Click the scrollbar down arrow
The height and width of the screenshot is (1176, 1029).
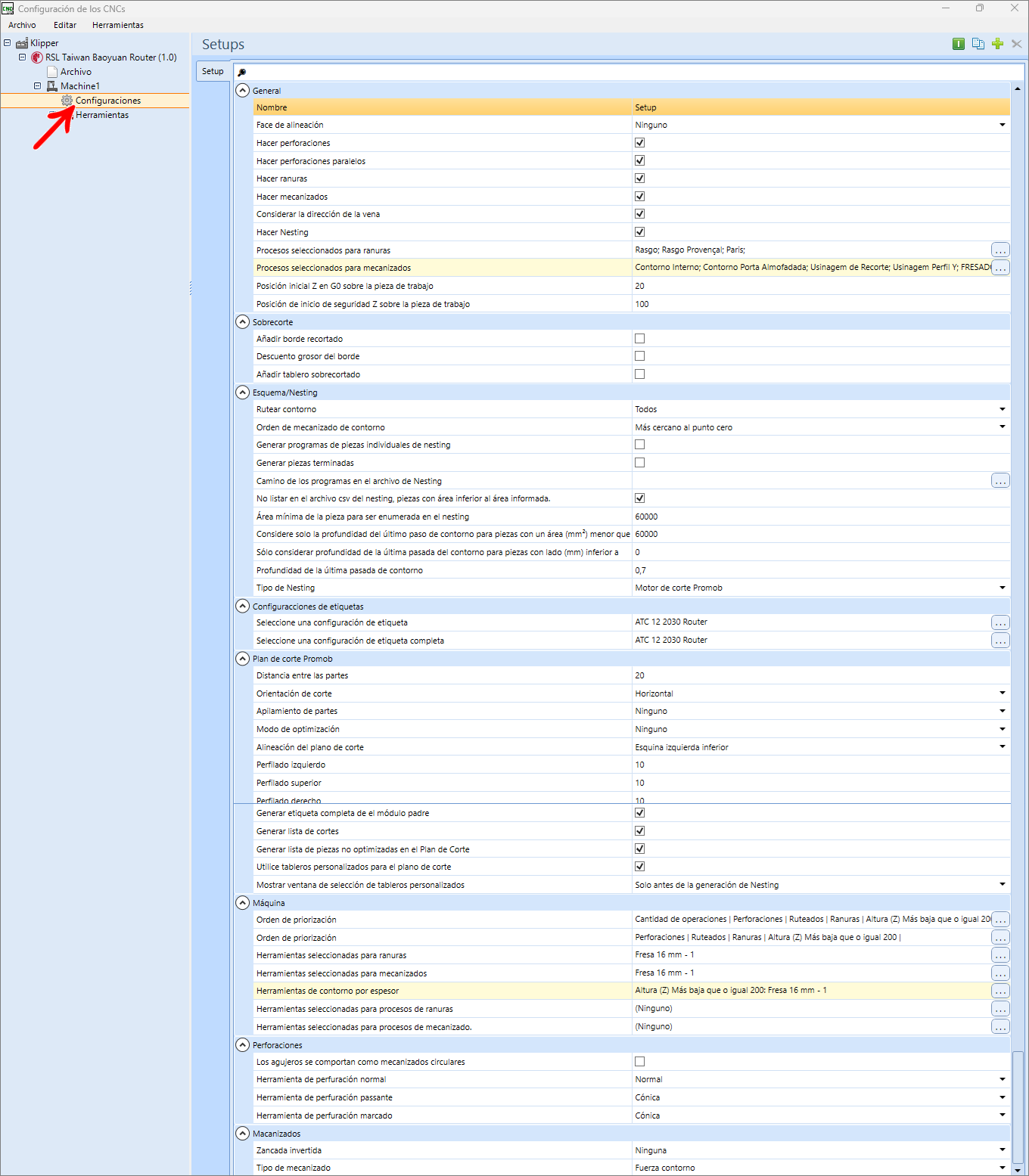1018,1169
